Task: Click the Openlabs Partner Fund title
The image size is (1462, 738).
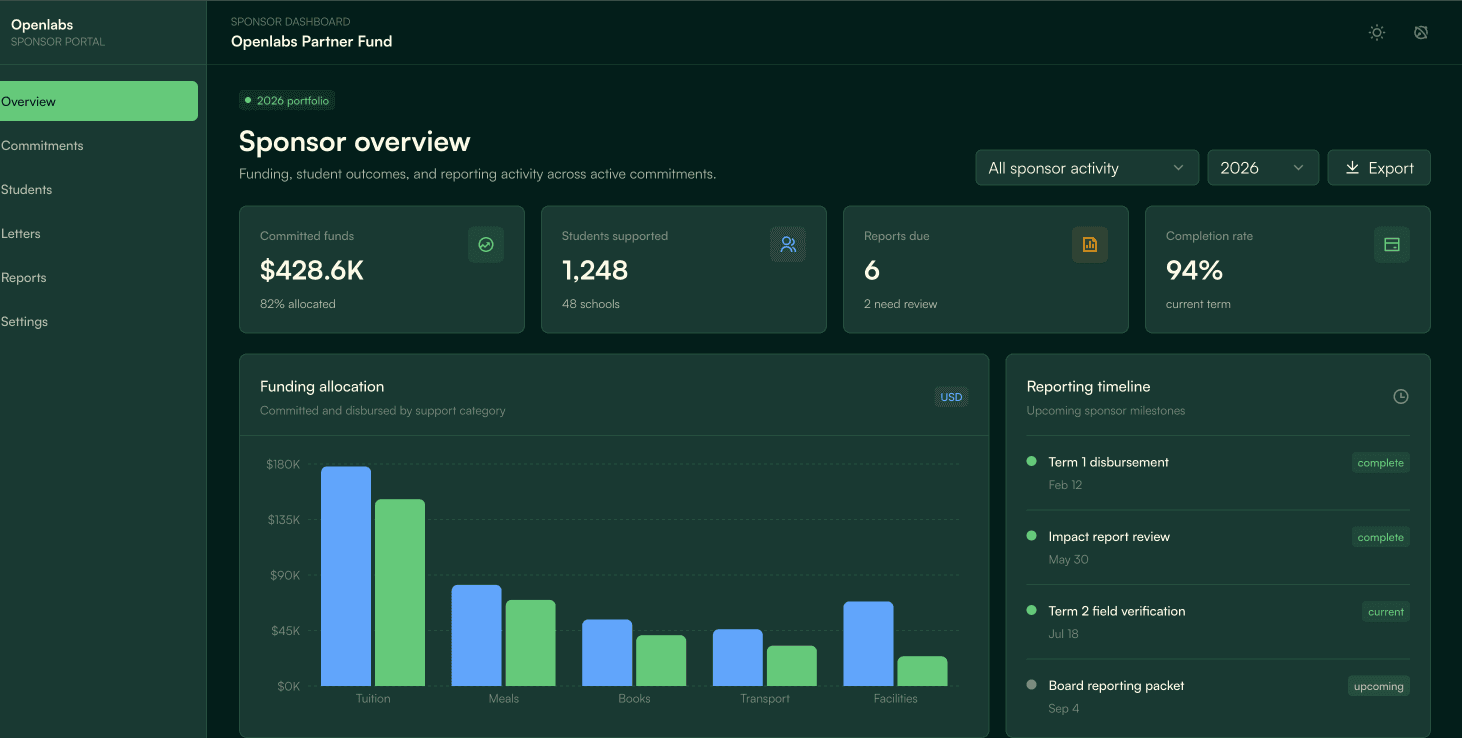Action: (312, 42)
